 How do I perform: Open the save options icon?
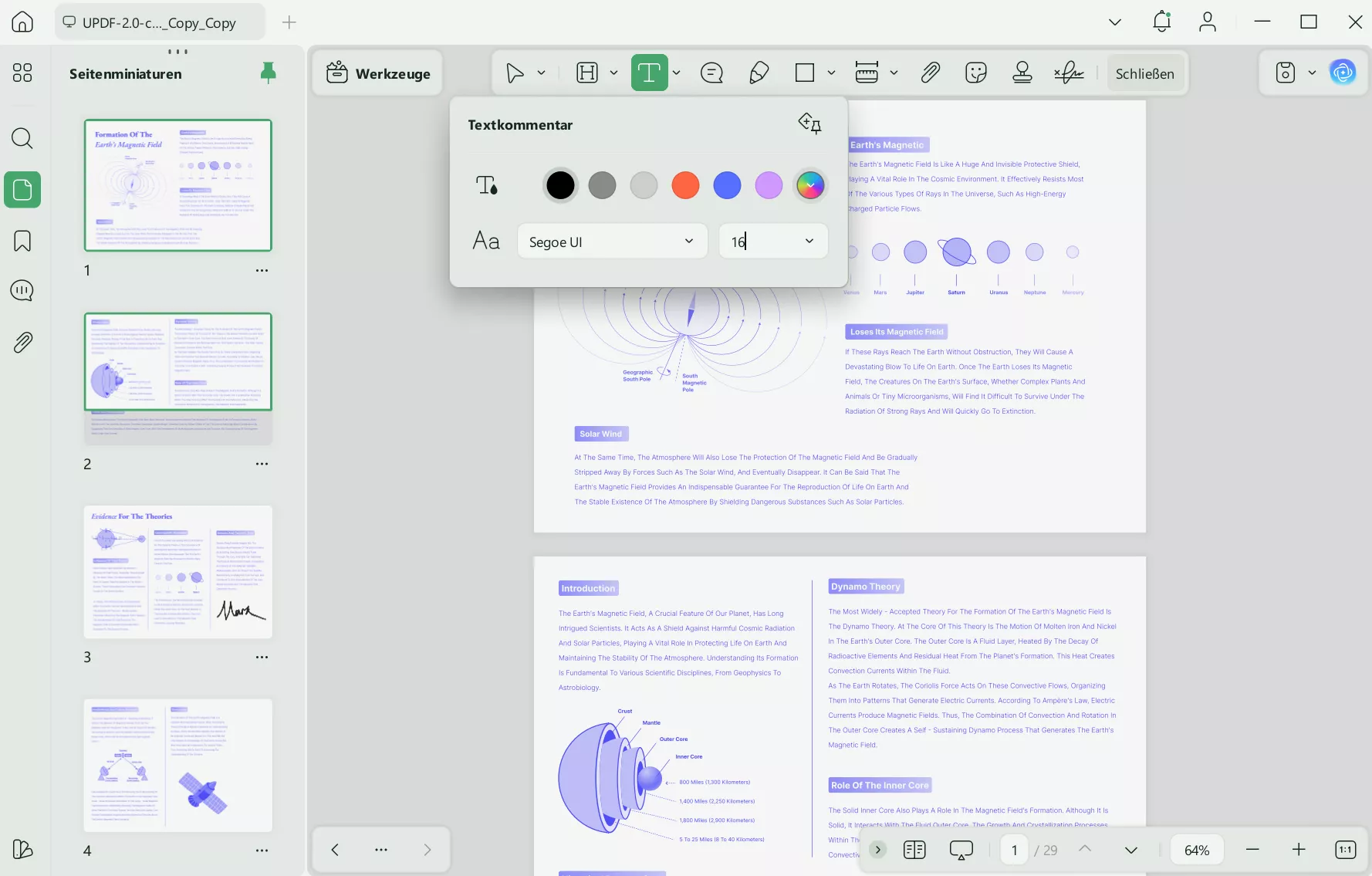click(x=1286, y=73)
